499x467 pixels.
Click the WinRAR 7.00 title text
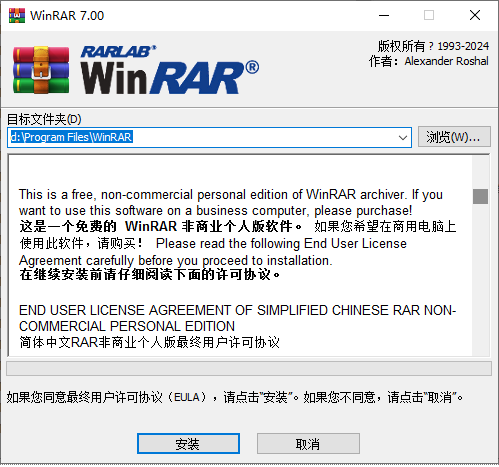[x=67, y=16]
